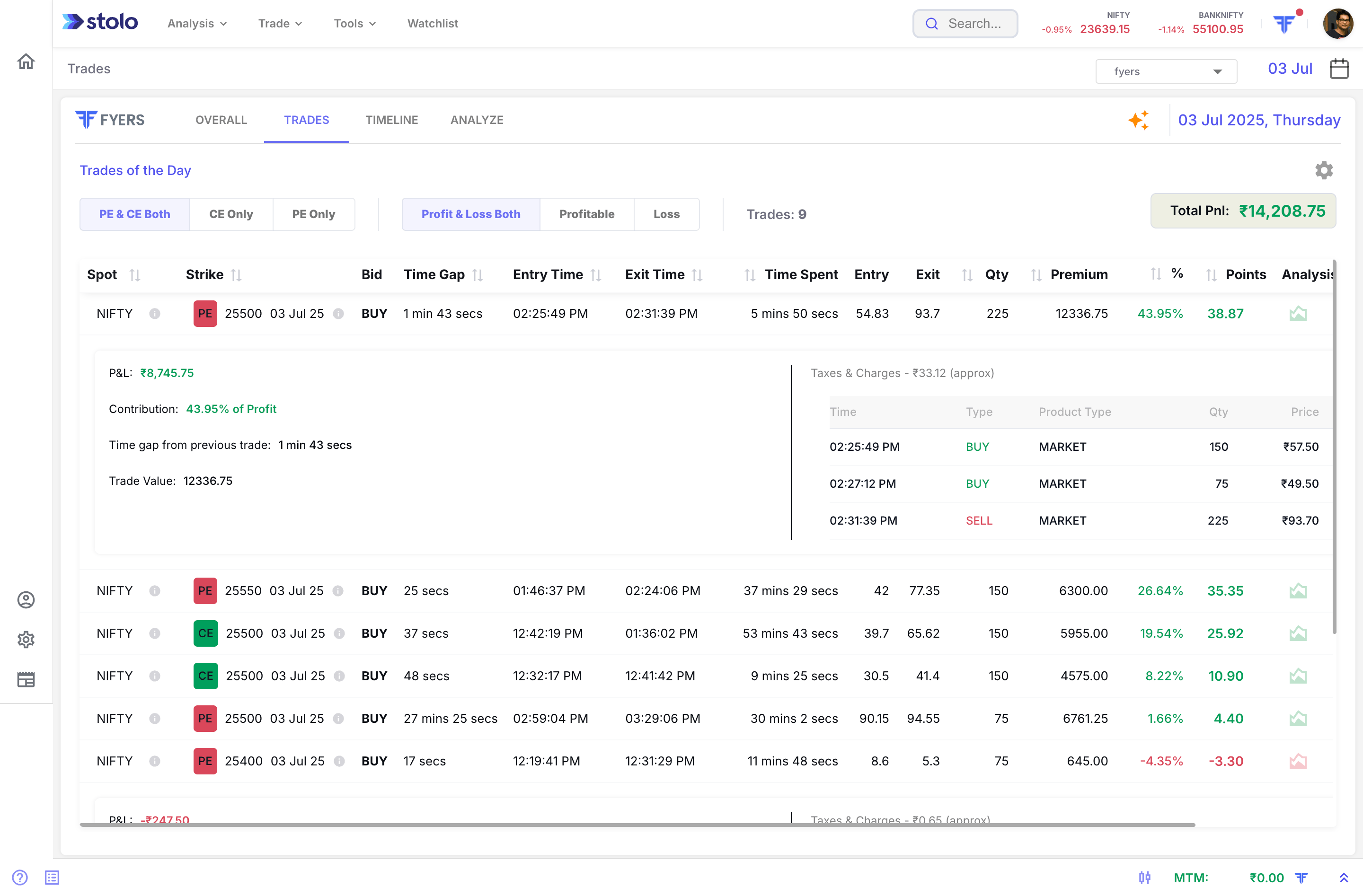Viewport: 1363px width, 896px height.
Task: Select CE Only filter
Action: point(231,214)
